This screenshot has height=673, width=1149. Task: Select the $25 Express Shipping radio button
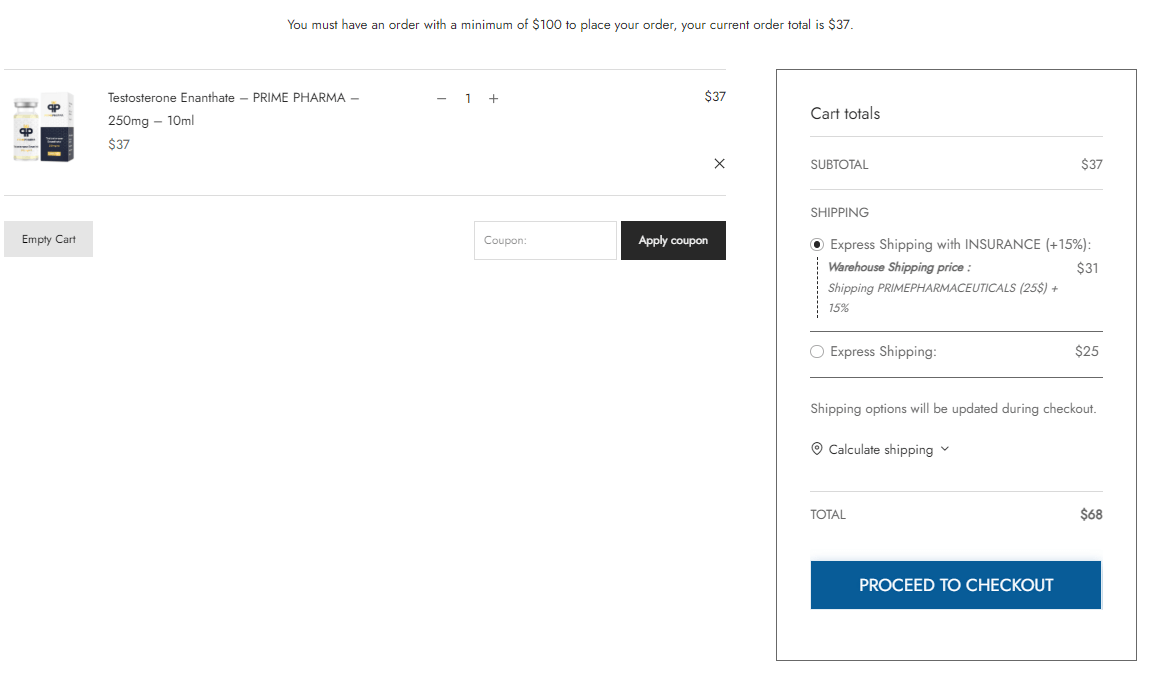click(x=817, y=352)
